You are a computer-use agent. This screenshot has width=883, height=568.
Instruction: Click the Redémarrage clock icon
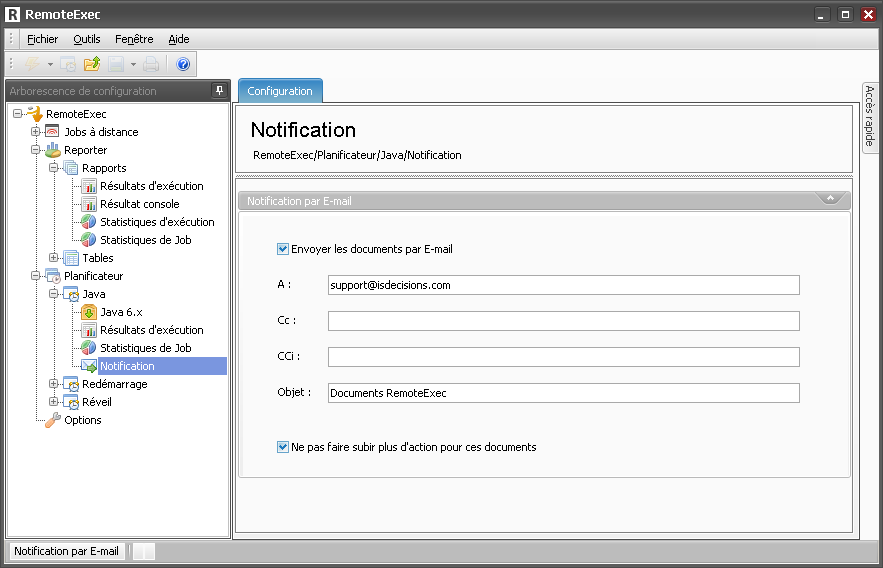coord(71,384)
